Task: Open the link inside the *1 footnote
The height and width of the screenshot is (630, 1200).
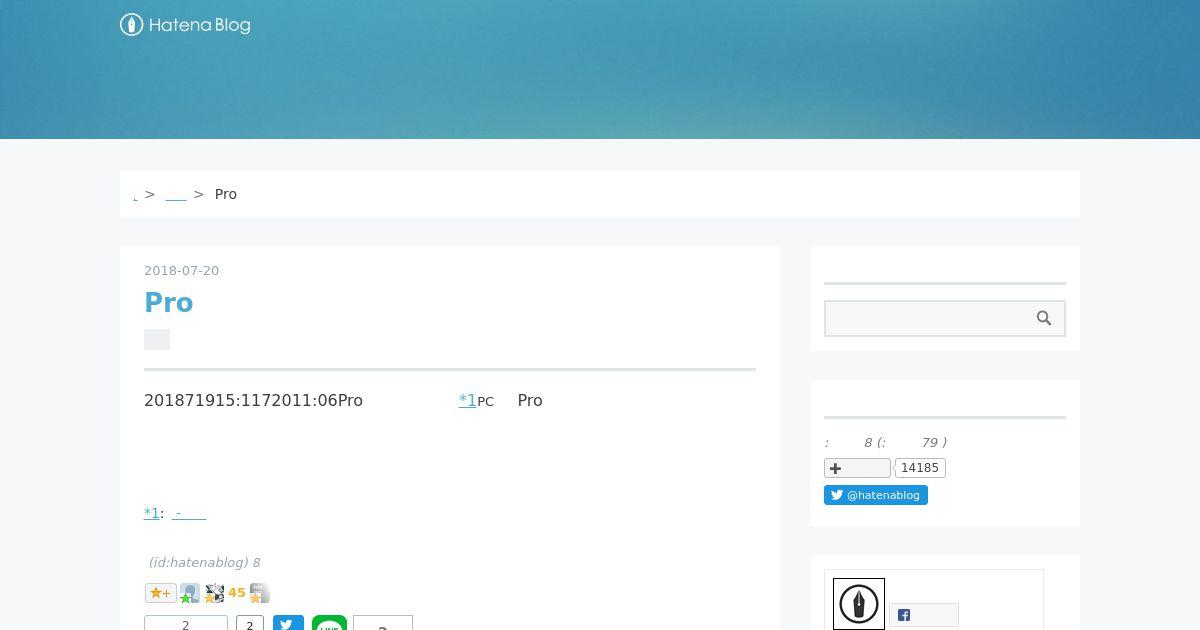Action: click(x=189, y=513)
